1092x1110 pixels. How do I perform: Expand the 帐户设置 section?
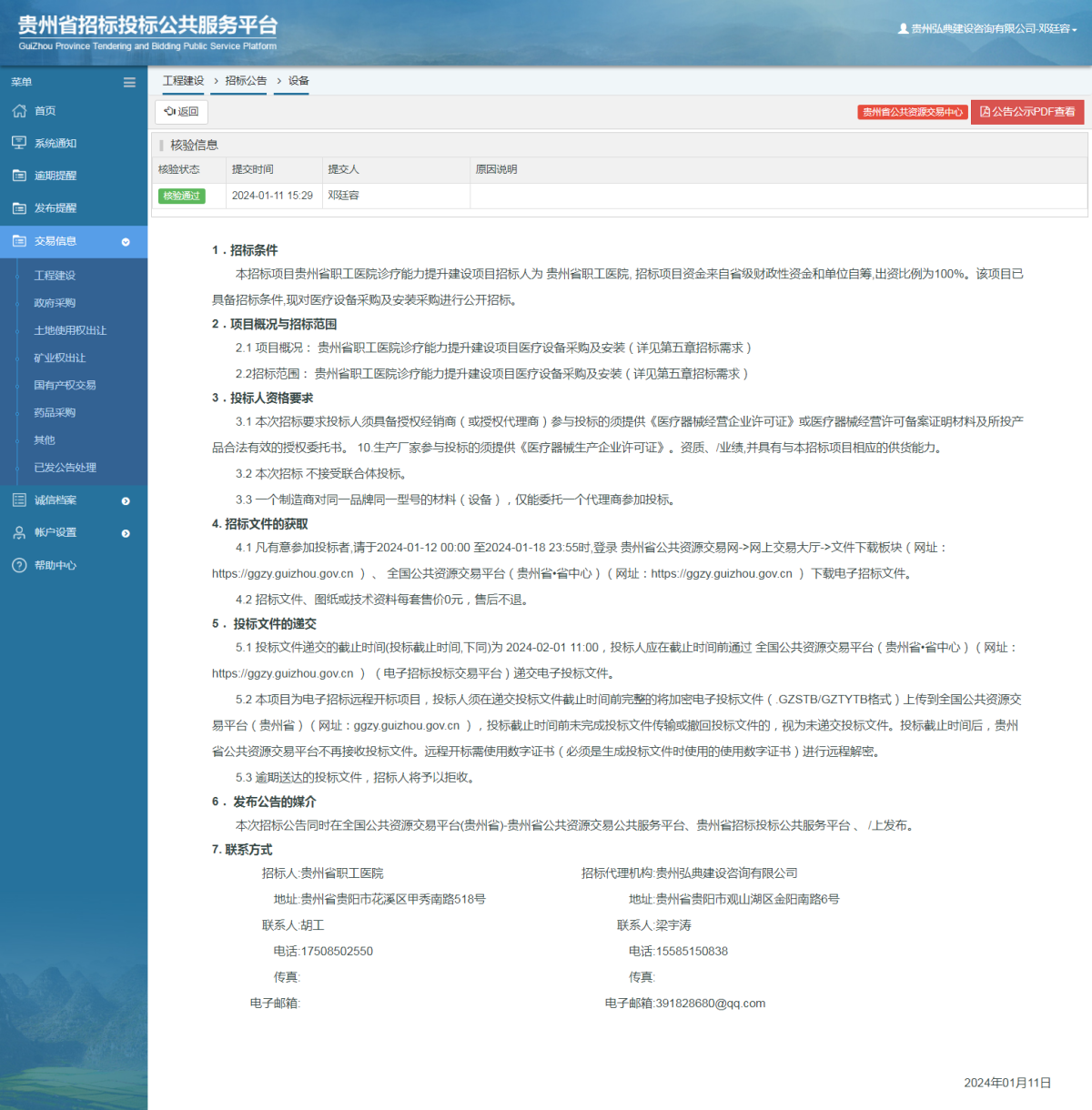[126, 532]
